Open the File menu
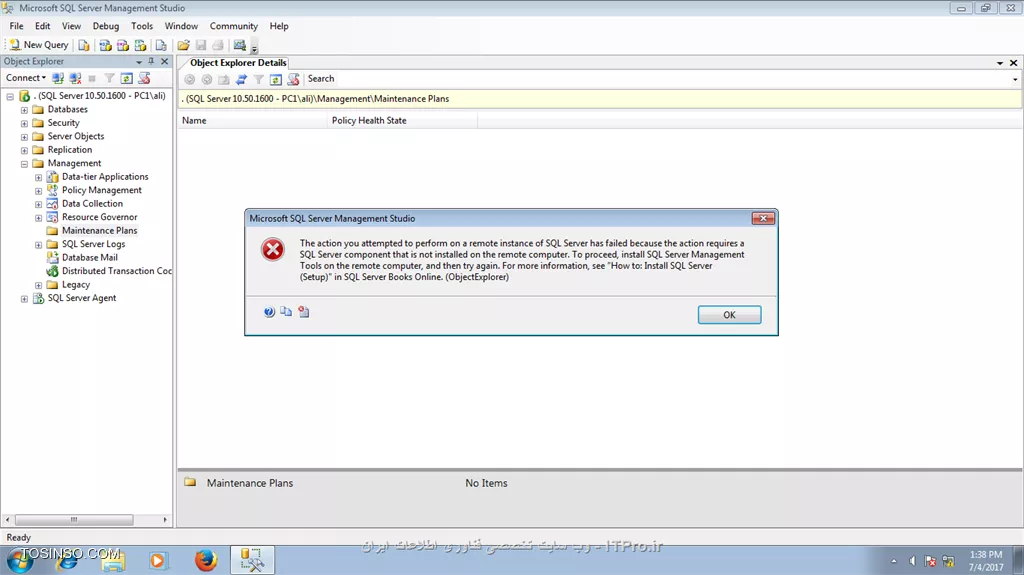Image resolution: width=1024 pixels, height=575 pixels. (x=16, y=26)
